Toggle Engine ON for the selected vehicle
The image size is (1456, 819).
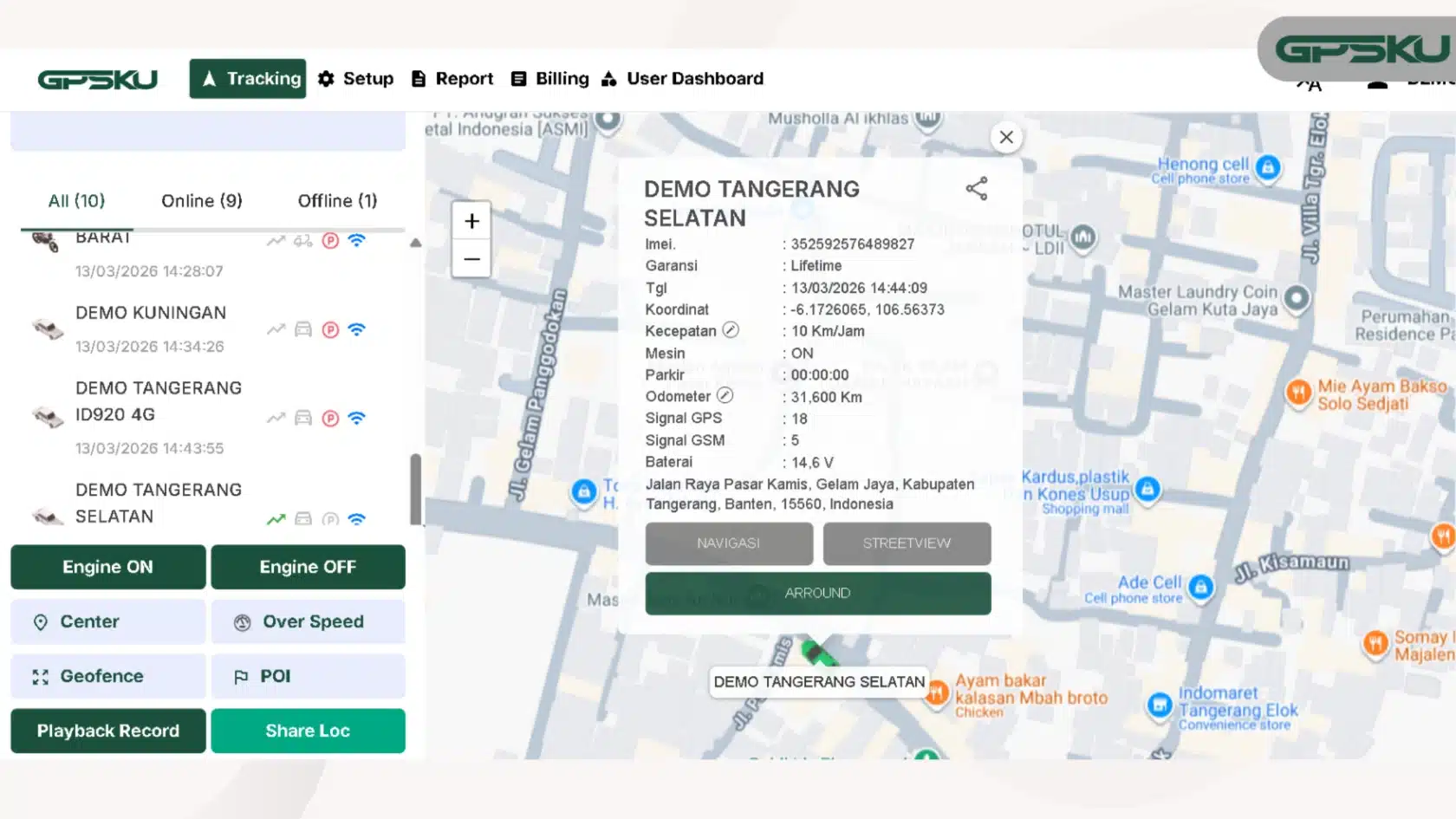click(107, 567)
